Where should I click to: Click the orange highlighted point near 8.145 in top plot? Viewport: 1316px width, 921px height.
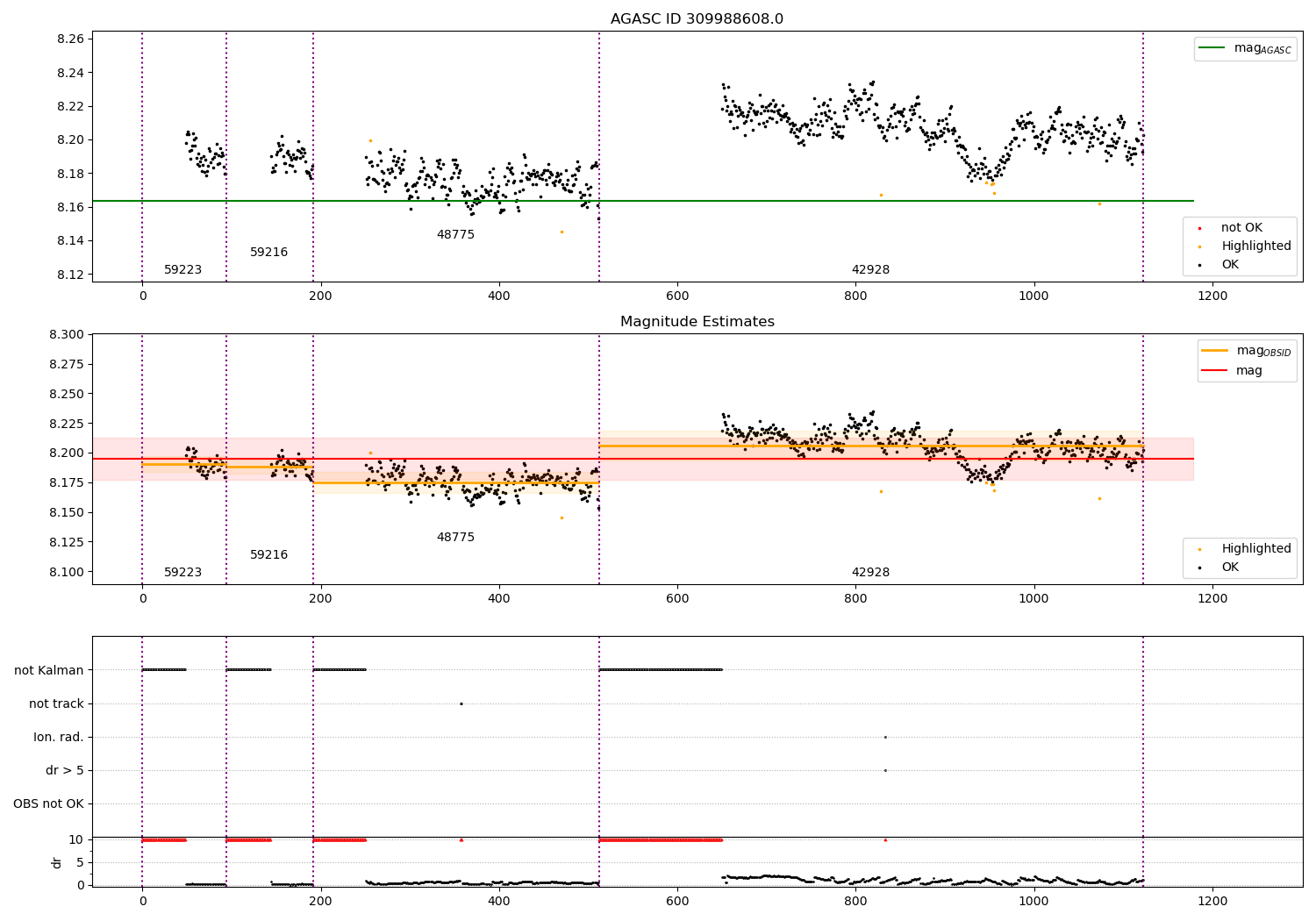[x=561, y=232]
